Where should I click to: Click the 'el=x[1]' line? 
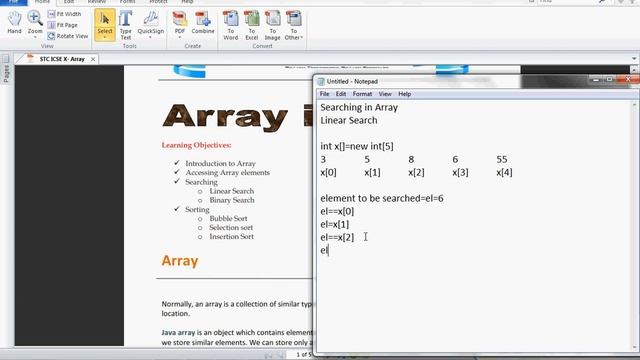click(334, 224)
